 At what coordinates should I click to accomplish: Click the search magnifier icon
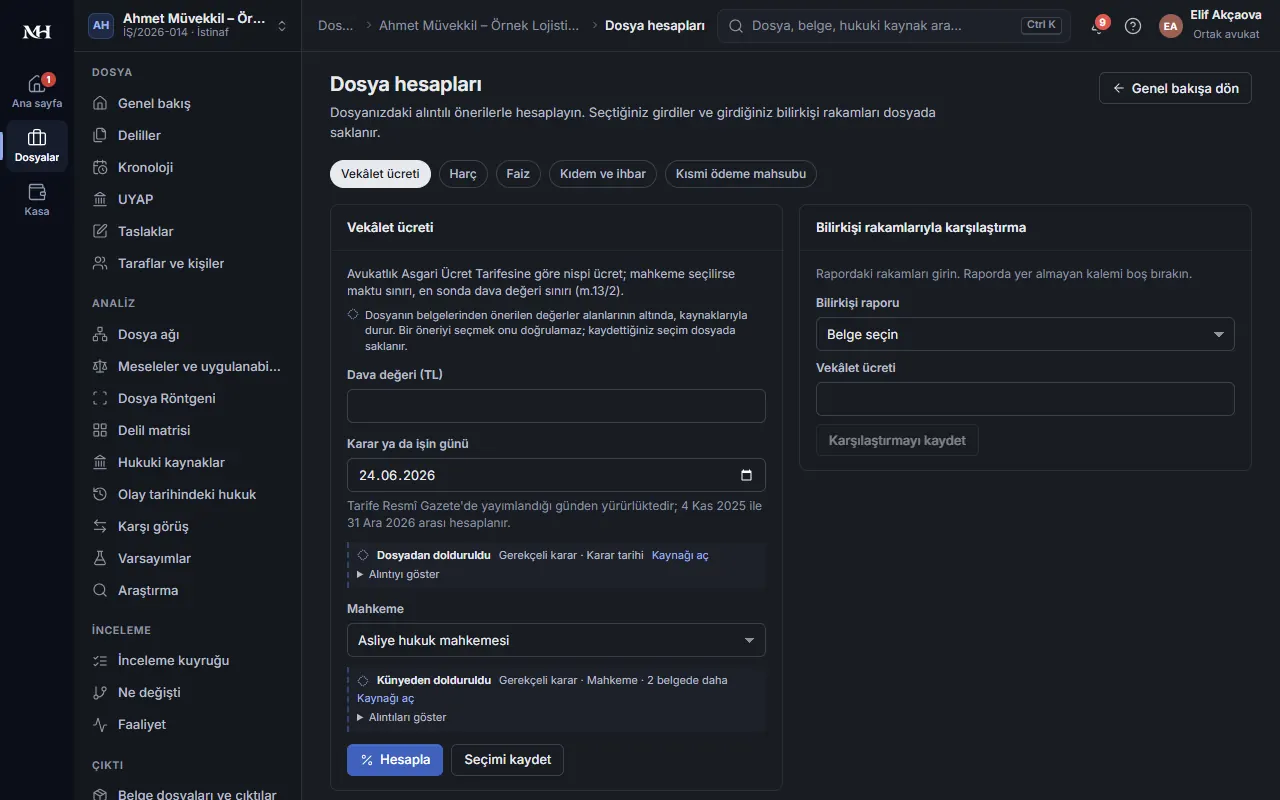[736, 26]
